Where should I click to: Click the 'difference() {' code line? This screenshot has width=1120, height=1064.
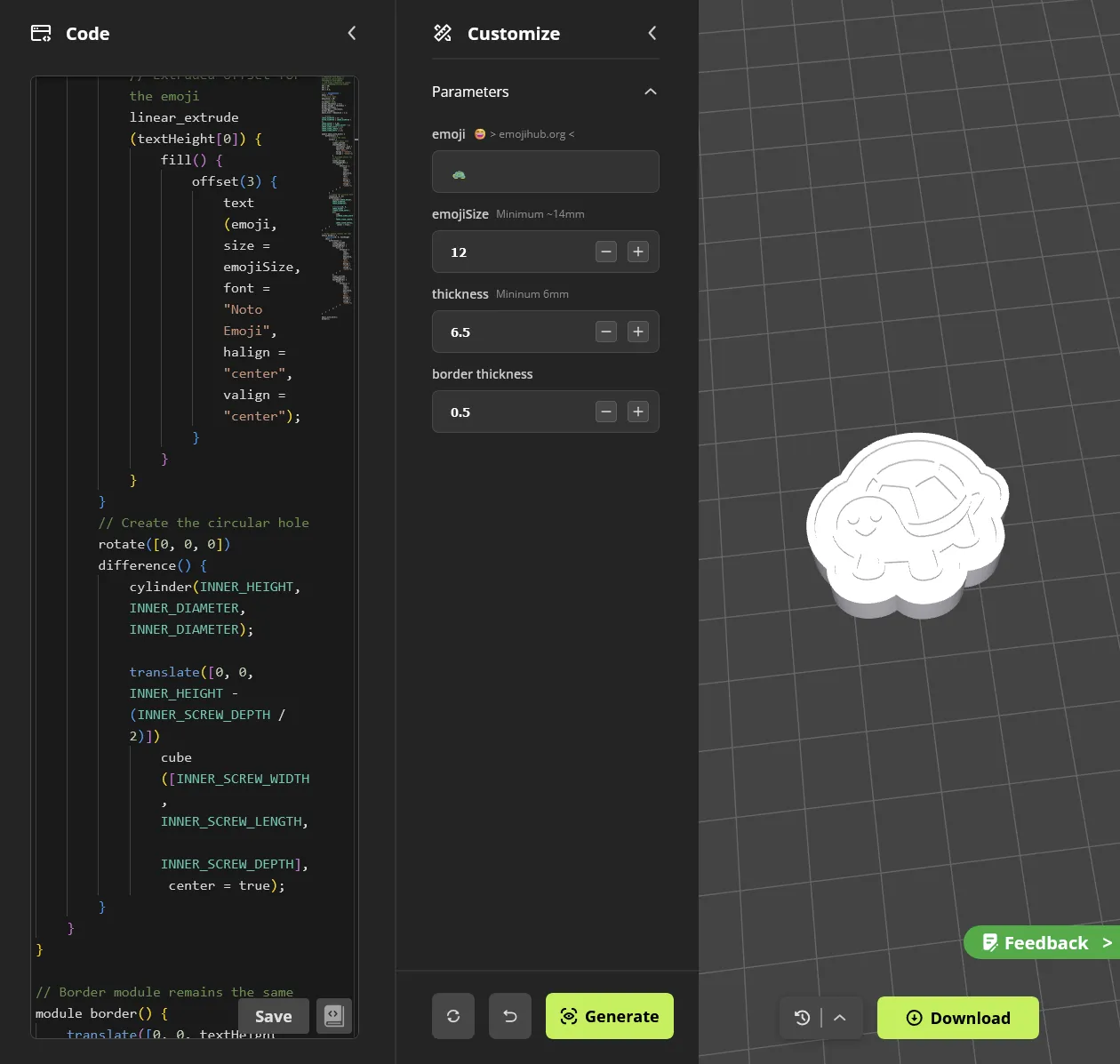click(153, 565)
